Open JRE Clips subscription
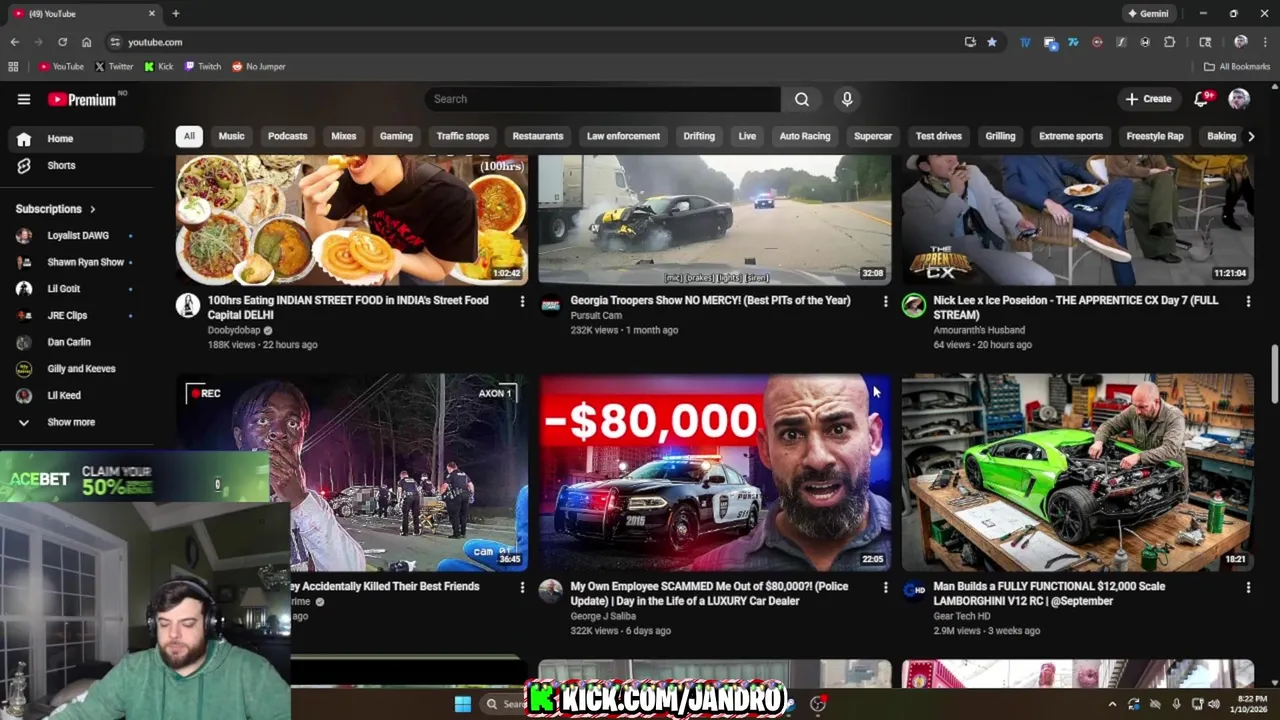The image size is (1280, 720). pos(77,315)
